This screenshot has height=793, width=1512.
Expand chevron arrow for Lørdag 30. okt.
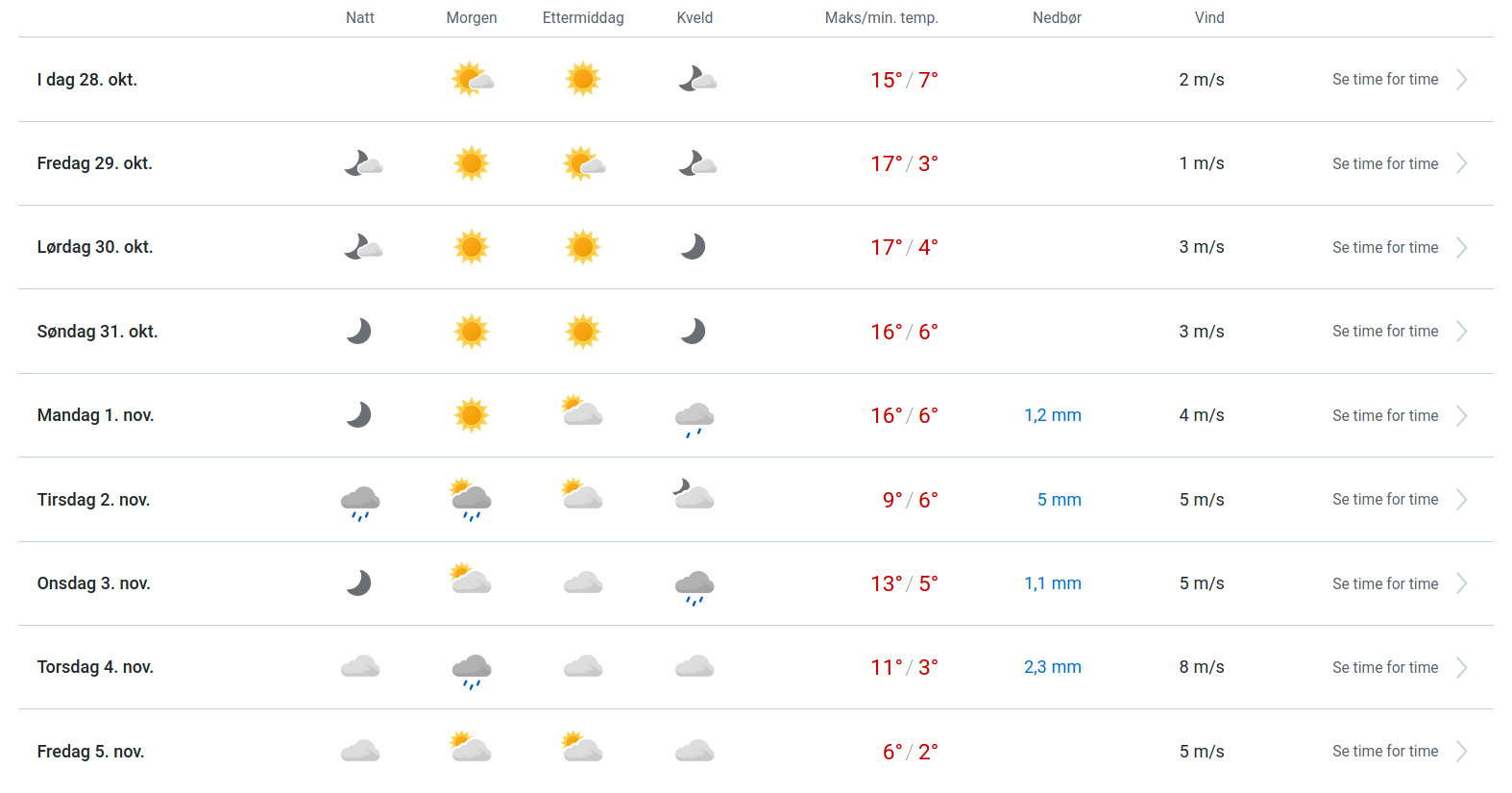pos(1461,248)
